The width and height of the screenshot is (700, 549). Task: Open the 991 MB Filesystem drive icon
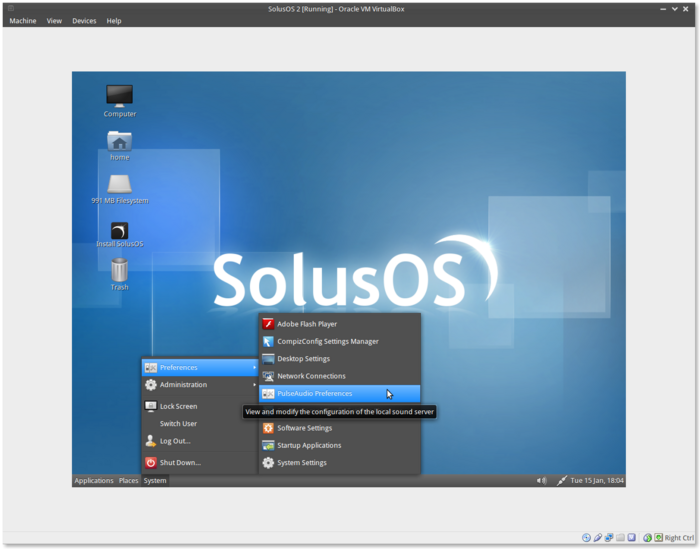[x=119, y=185]
